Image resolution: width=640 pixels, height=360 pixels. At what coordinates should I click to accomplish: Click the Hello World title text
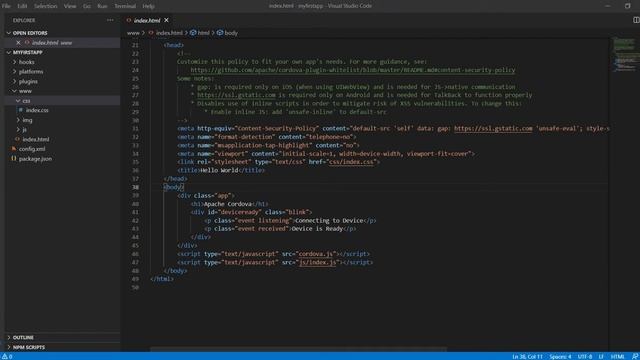pyautogui.click(x=219, y=171)
